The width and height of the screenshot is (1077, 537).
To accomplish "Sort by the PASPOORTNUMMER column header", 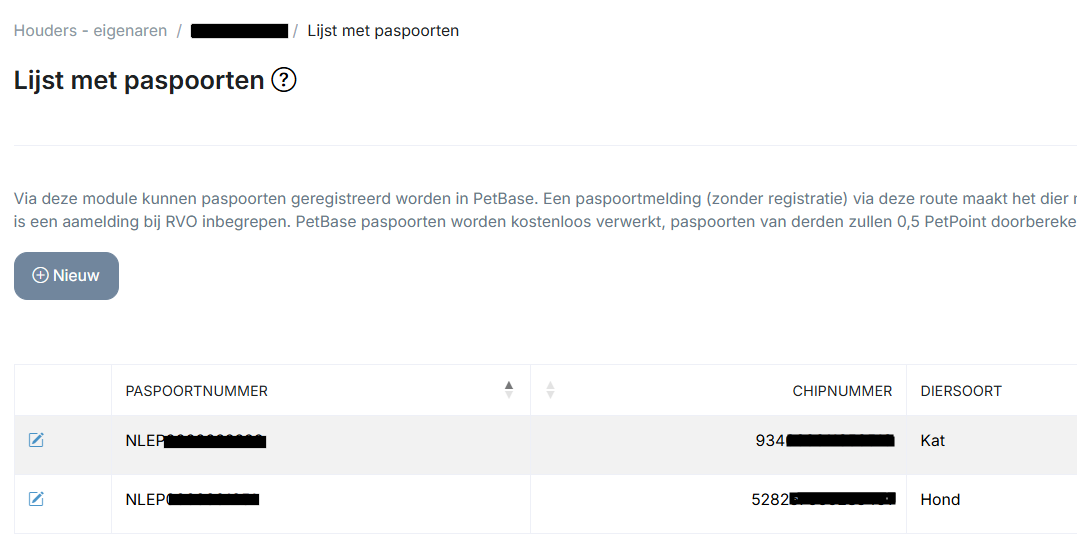I will tap(197, 391).
